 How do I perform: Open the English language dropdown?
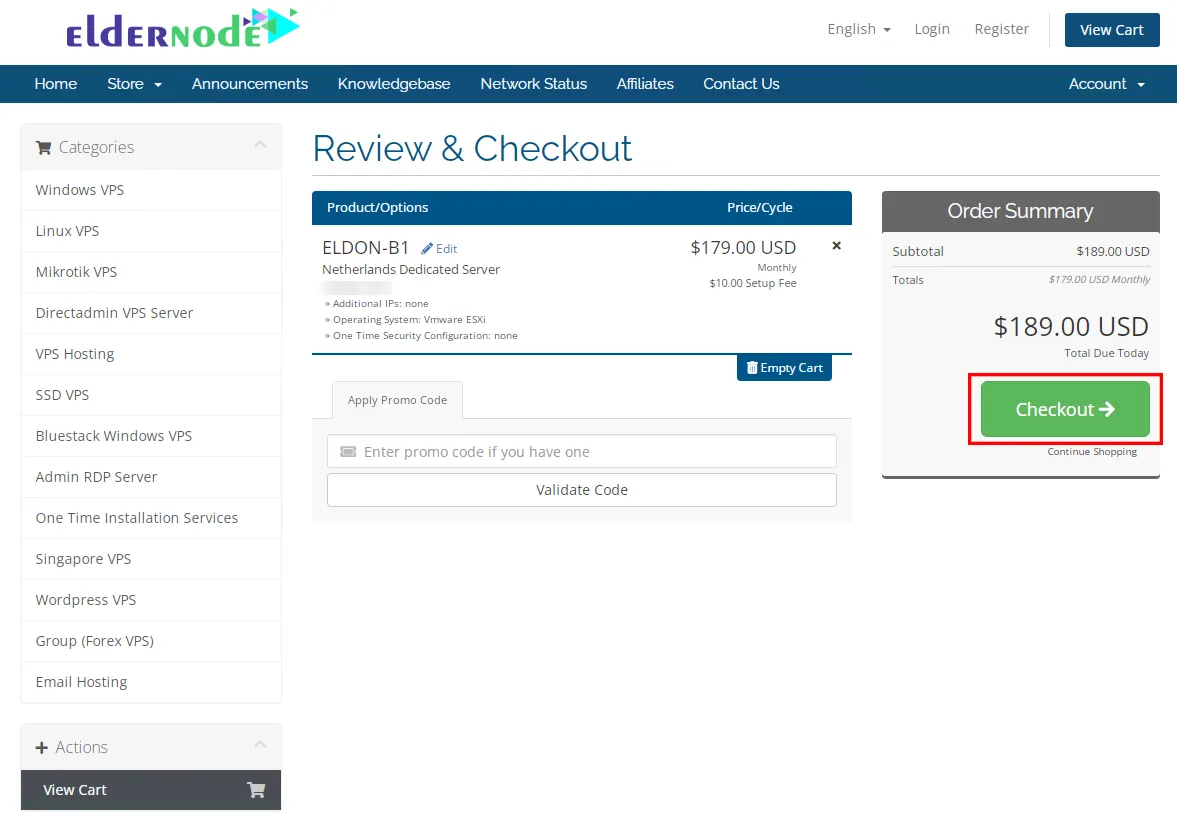(x=859, y=29)
